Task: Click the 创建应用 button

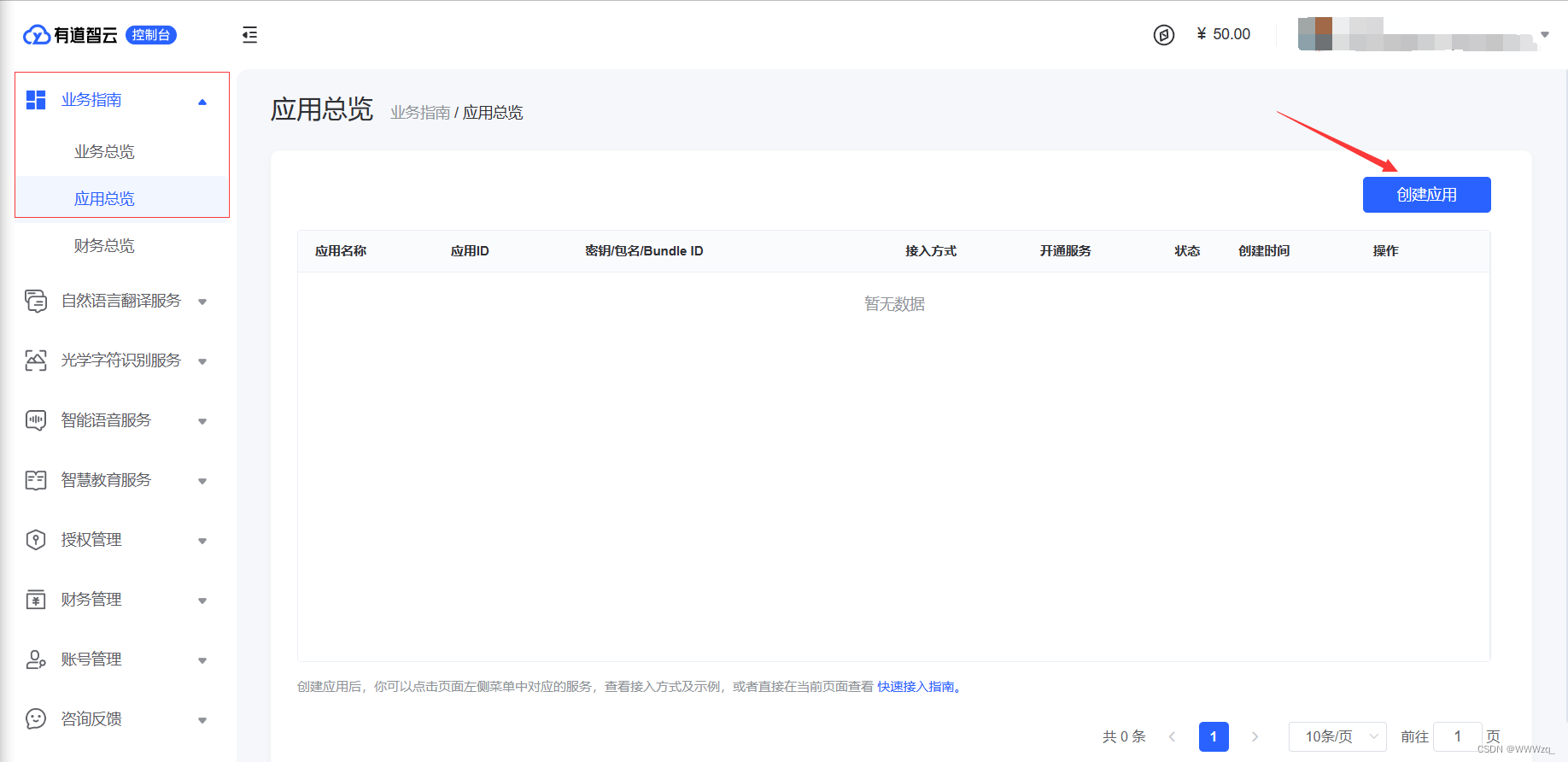Action: (1426, 195)
